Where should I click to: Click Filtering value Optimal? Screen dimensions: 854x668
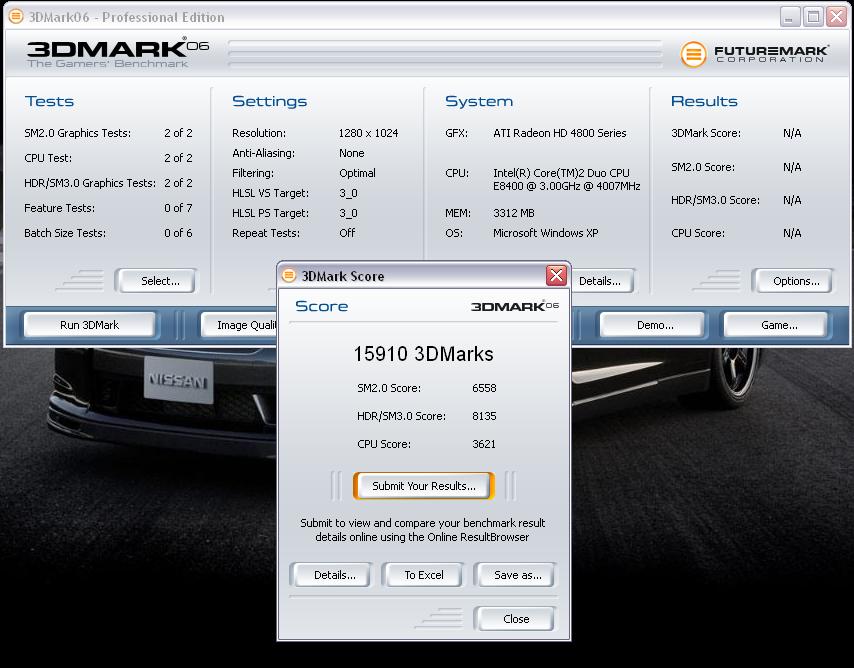coord(357,173)
